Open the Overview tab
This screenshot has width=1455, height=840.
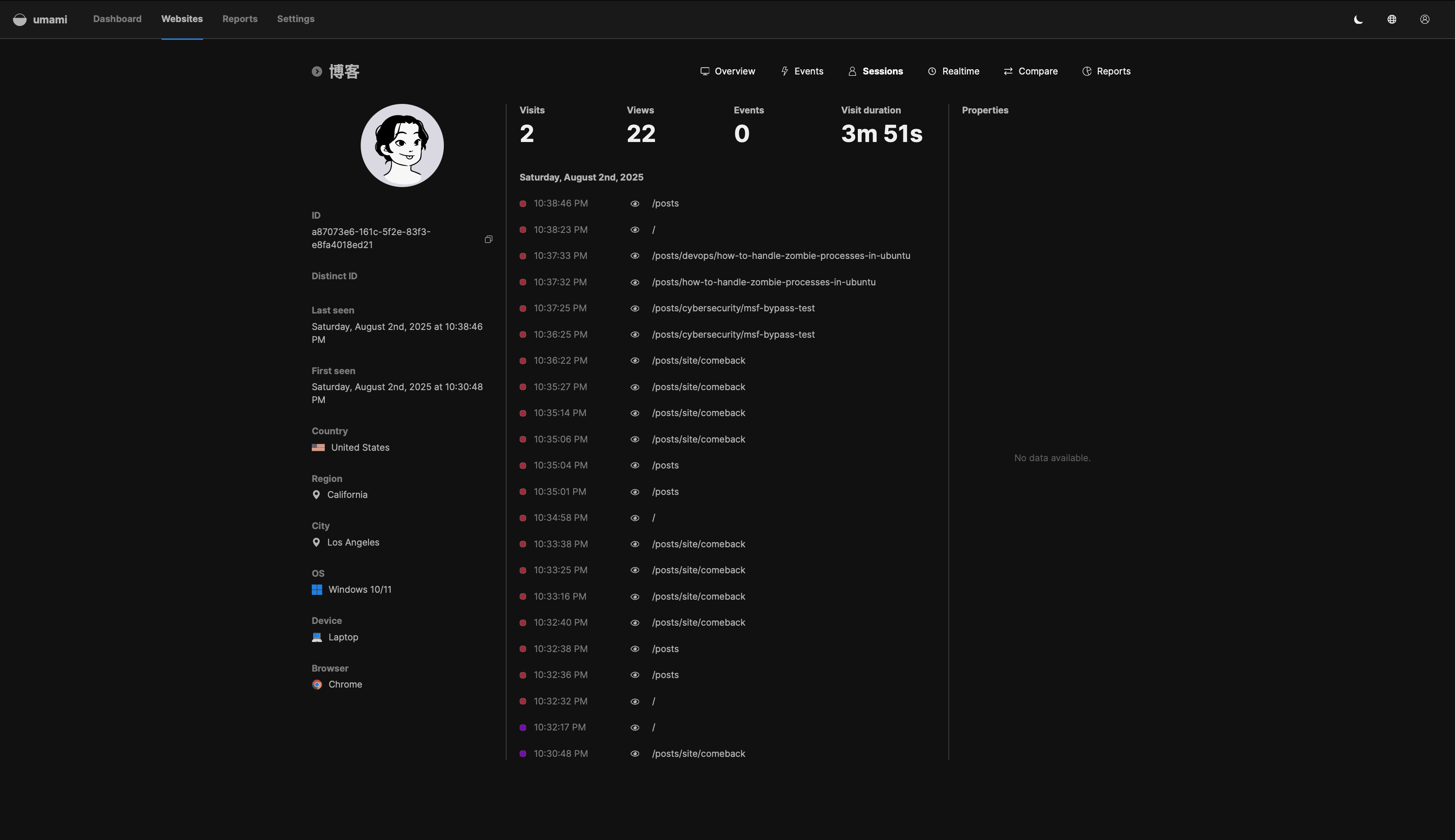727,71
